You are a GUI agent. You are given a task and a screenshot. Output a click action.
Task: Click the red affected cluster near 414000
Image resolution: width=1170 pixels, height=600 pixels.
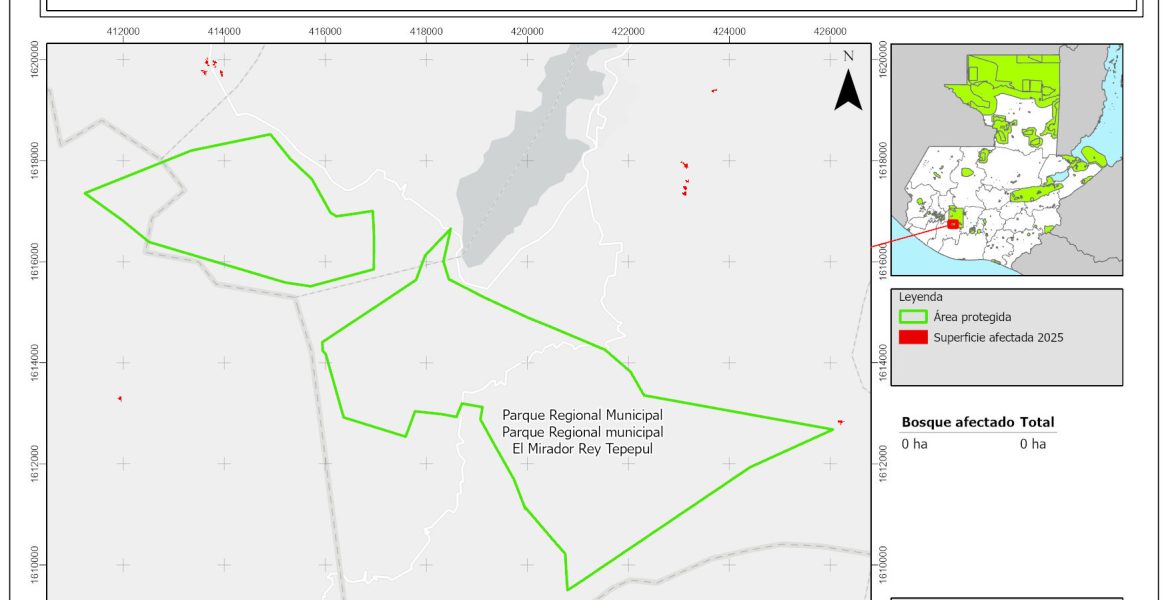tap(213, 67)
